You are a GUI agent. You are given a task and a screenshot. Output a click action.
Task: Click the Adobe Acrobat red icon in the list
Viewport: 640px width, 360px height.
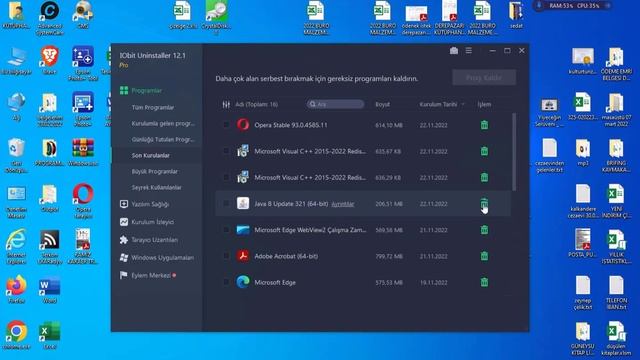coord(243,256)
